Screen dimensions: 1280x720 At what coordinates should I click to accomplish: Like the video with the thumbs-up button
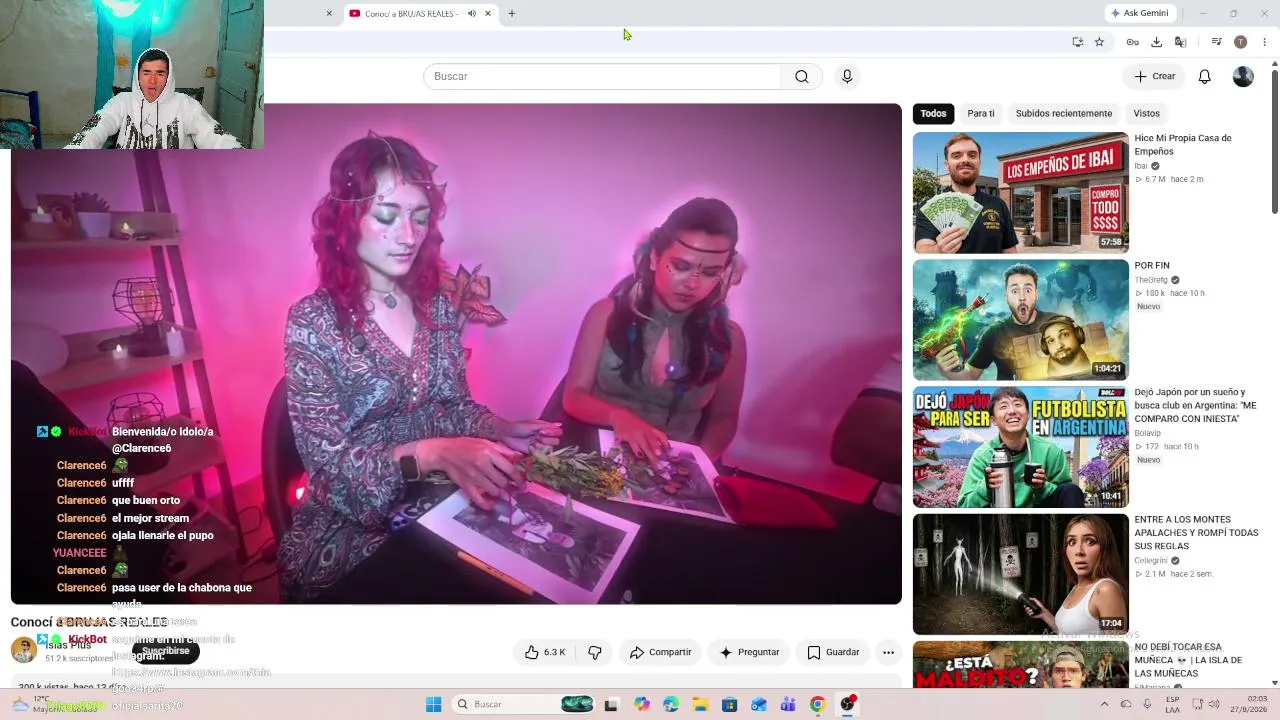[x=545, y=652]
